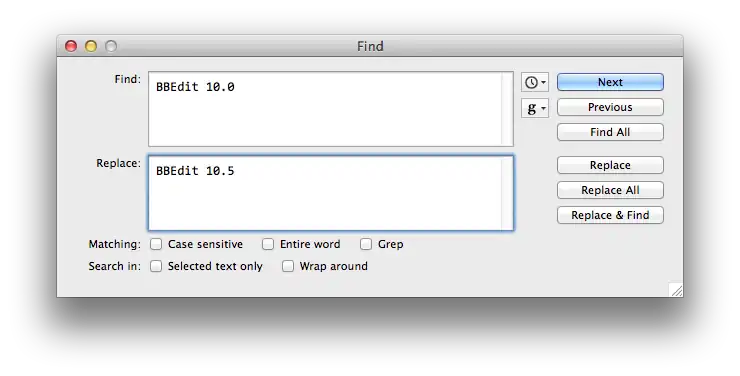Click Replace & Find button
Screen dimensions: 740x376
click(610, 215)
